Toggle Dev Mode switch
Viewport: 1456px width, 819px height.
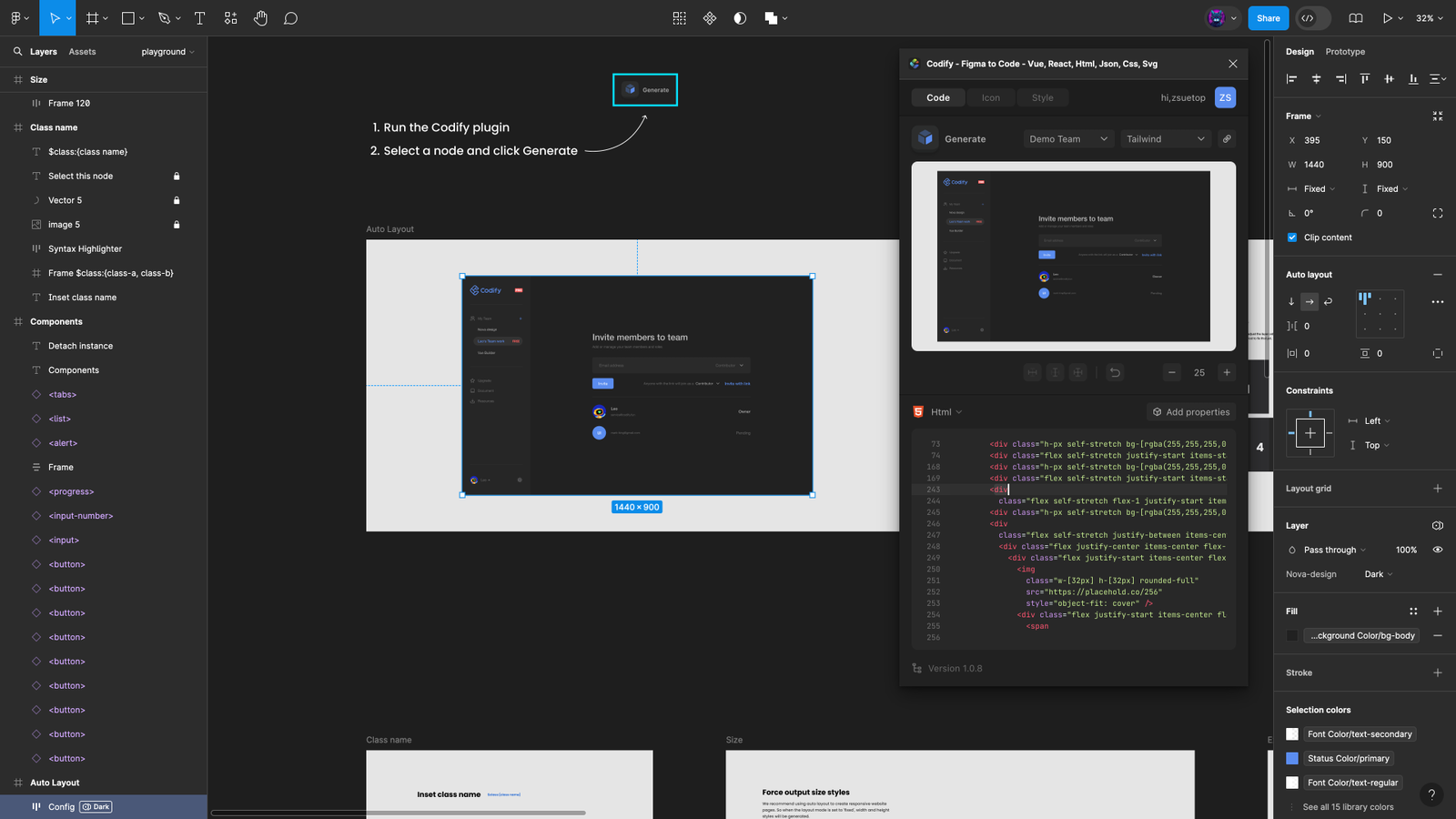(x=1312, y=18)
